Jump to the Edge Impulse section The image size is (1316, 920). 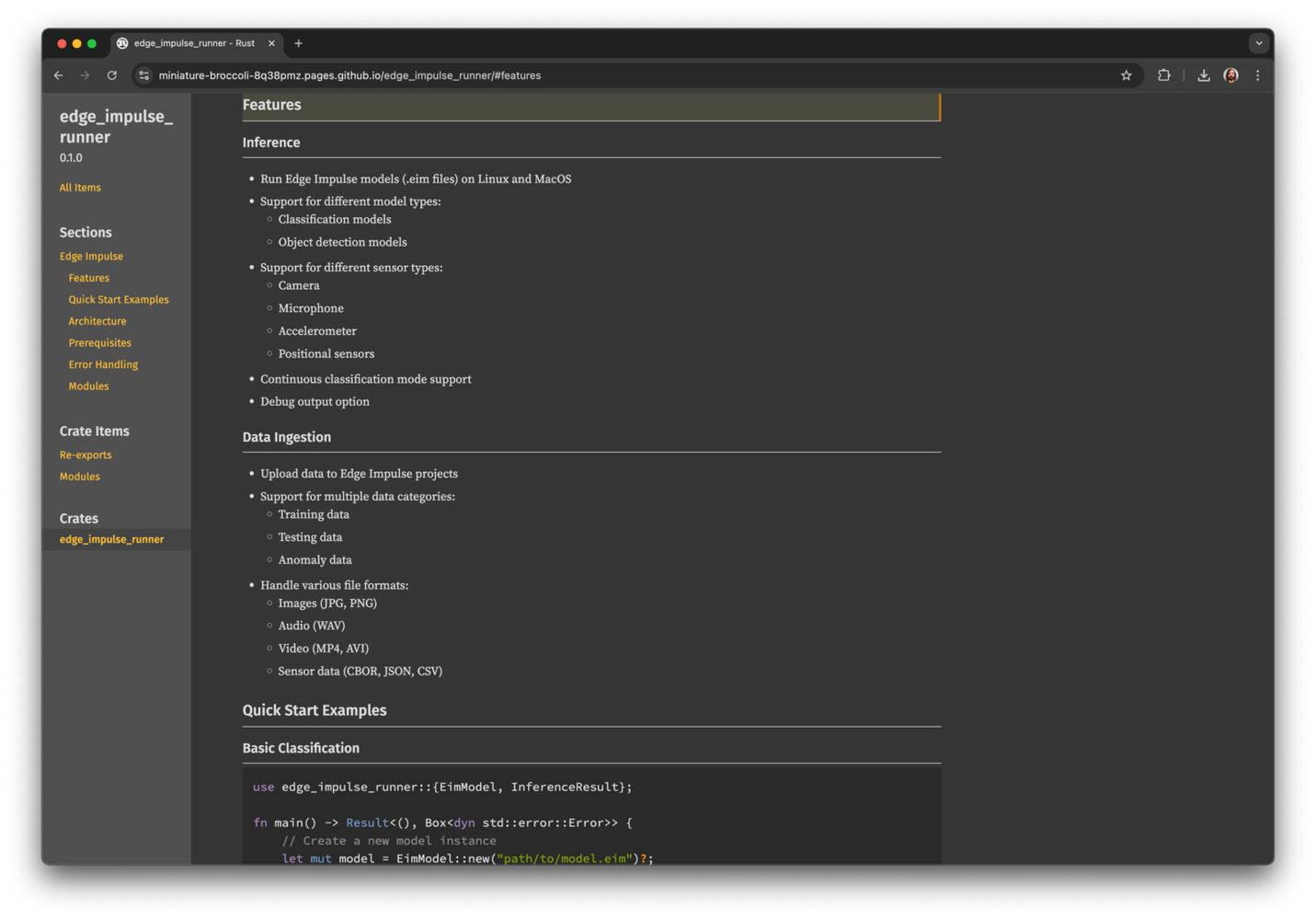point(91,257)
